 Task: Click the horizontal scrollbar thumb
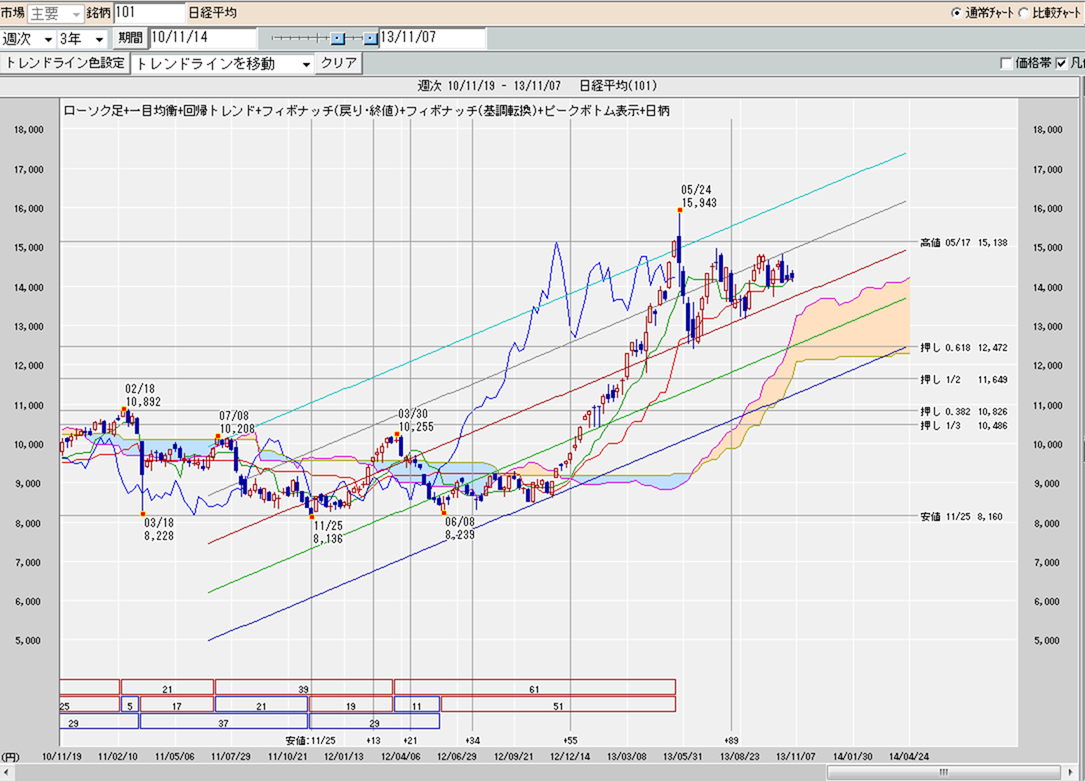coord(943,772)
